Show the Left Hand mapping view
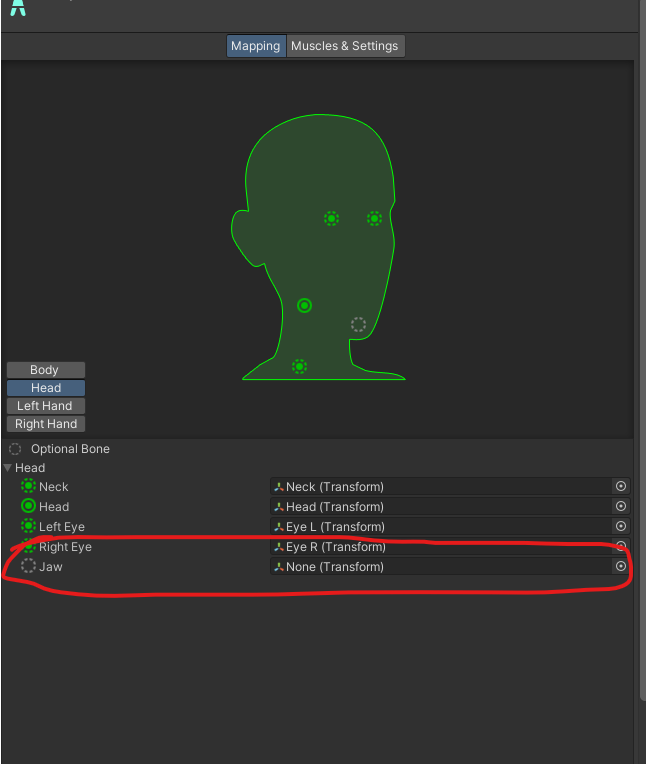 (x=46, y=406)
